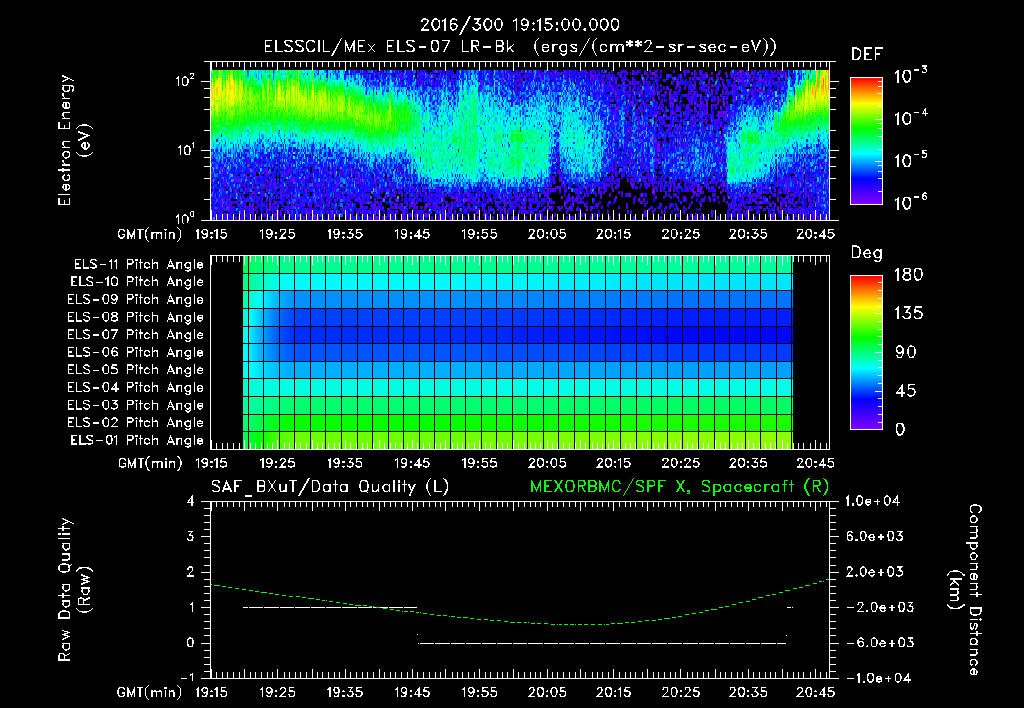Click the Raw Data Quality (Raw) axis label
Viewport: 1024px width, 708px height.
tap(74, 590)
